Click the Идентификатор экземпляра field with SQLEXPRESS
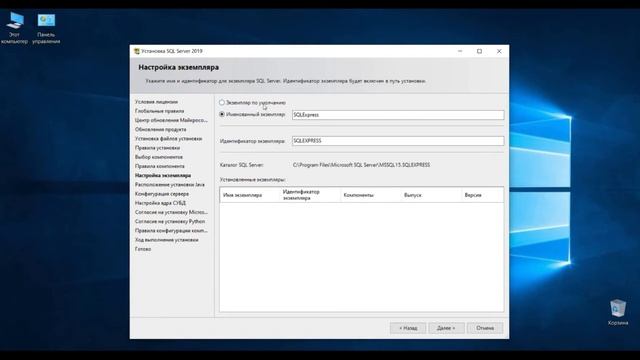This screenshot has width=640, height=360. (398, 141)
